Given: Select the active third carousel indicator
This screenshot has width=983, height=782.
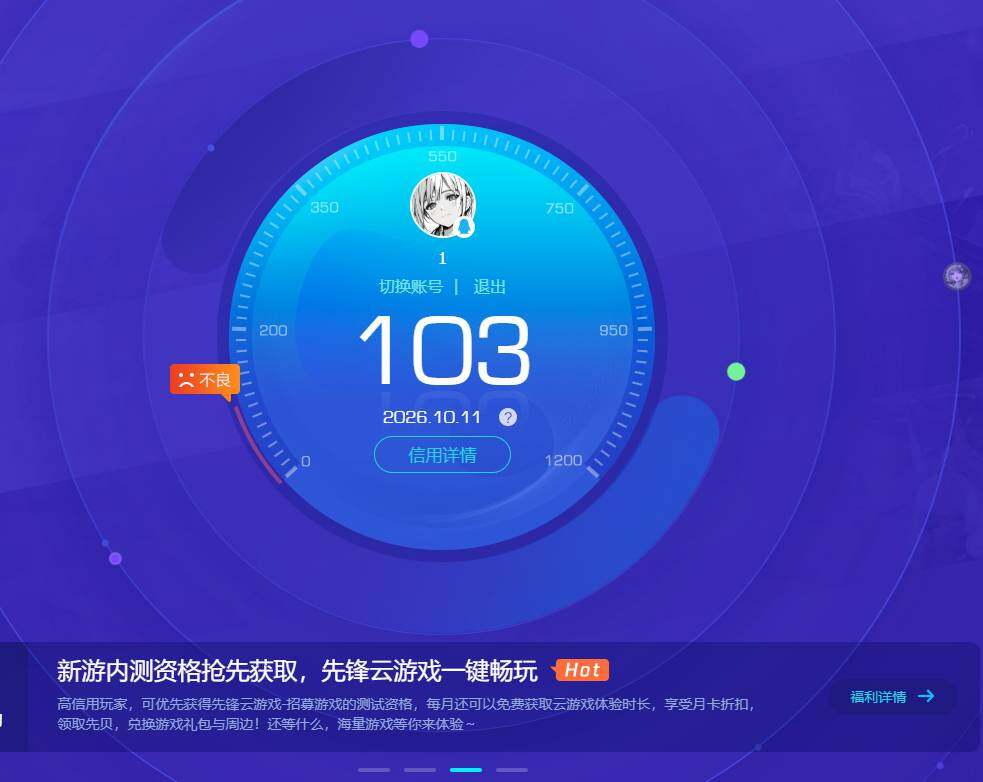Looking at the screenshot, I should point(466,769).
